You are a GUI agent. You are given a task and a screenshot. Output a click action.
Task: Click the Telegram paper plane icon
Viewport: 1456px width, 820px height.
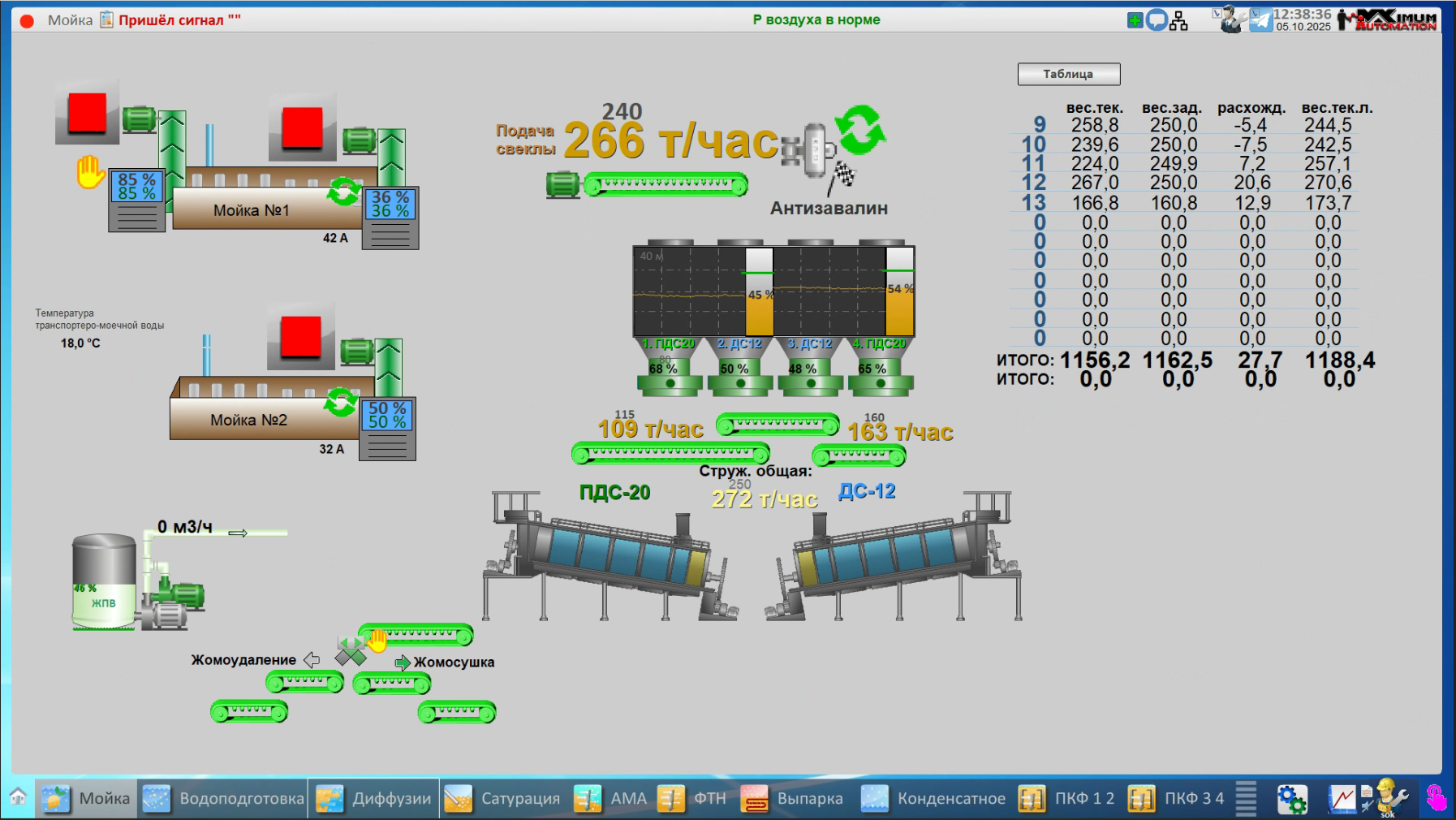1260,19
